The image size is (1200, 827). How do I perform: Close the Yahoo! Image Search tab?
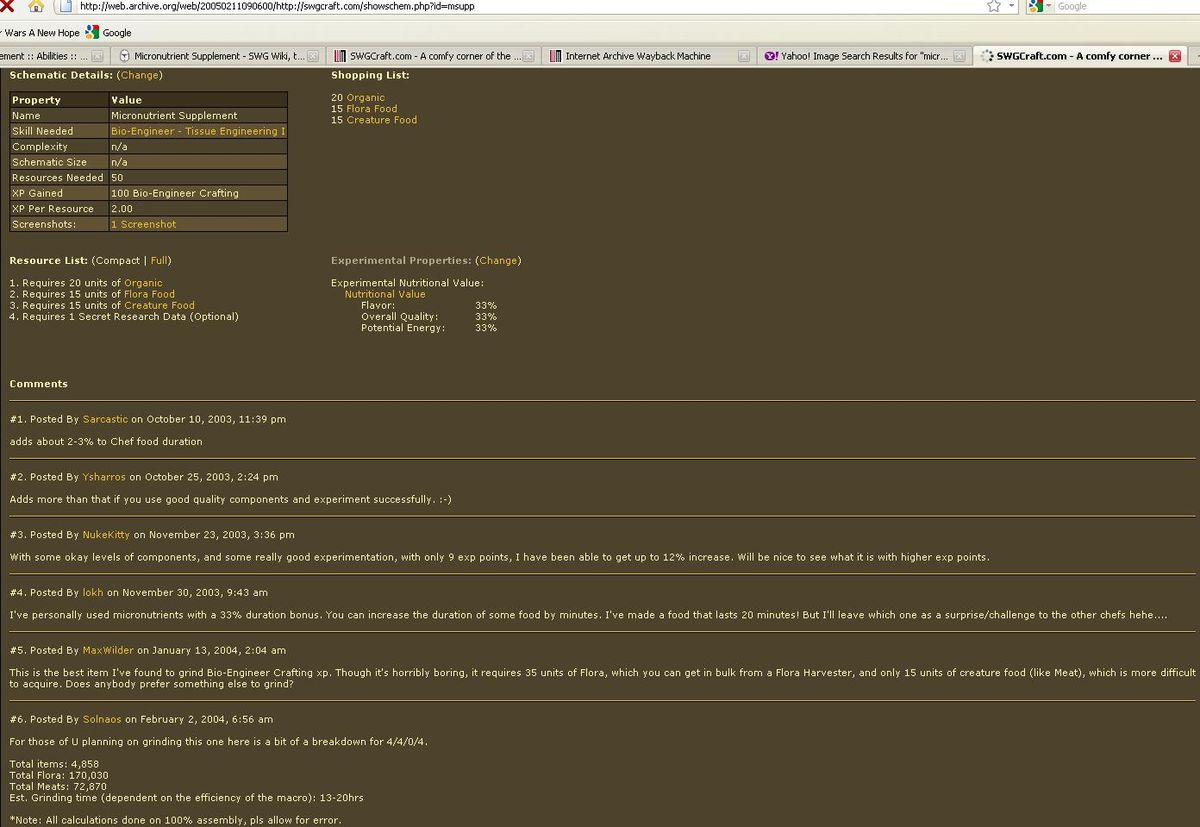click(959, 56)
